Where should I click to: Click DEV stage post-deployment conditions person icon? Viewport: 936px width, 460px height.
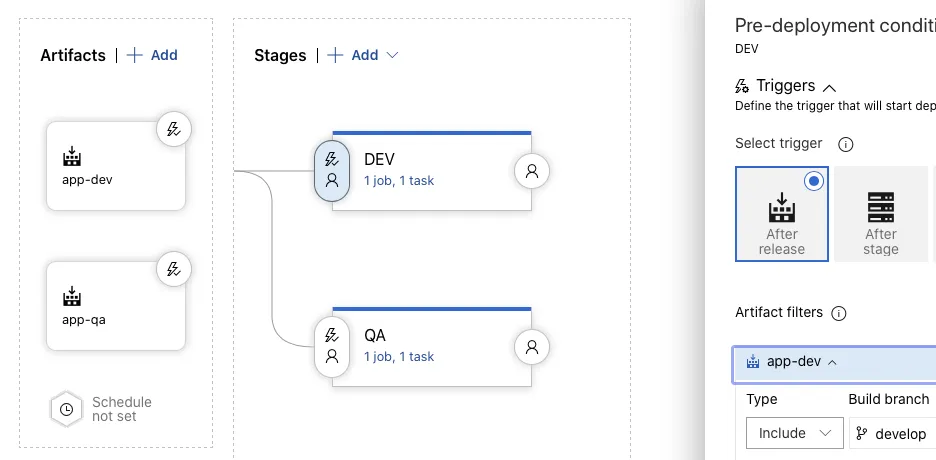point(532,171)
